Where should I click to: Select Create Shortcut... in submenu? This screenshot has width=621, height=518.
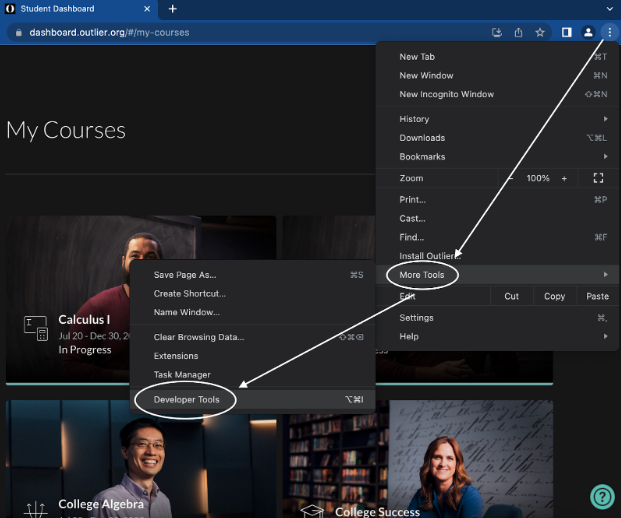coord(253,294)
